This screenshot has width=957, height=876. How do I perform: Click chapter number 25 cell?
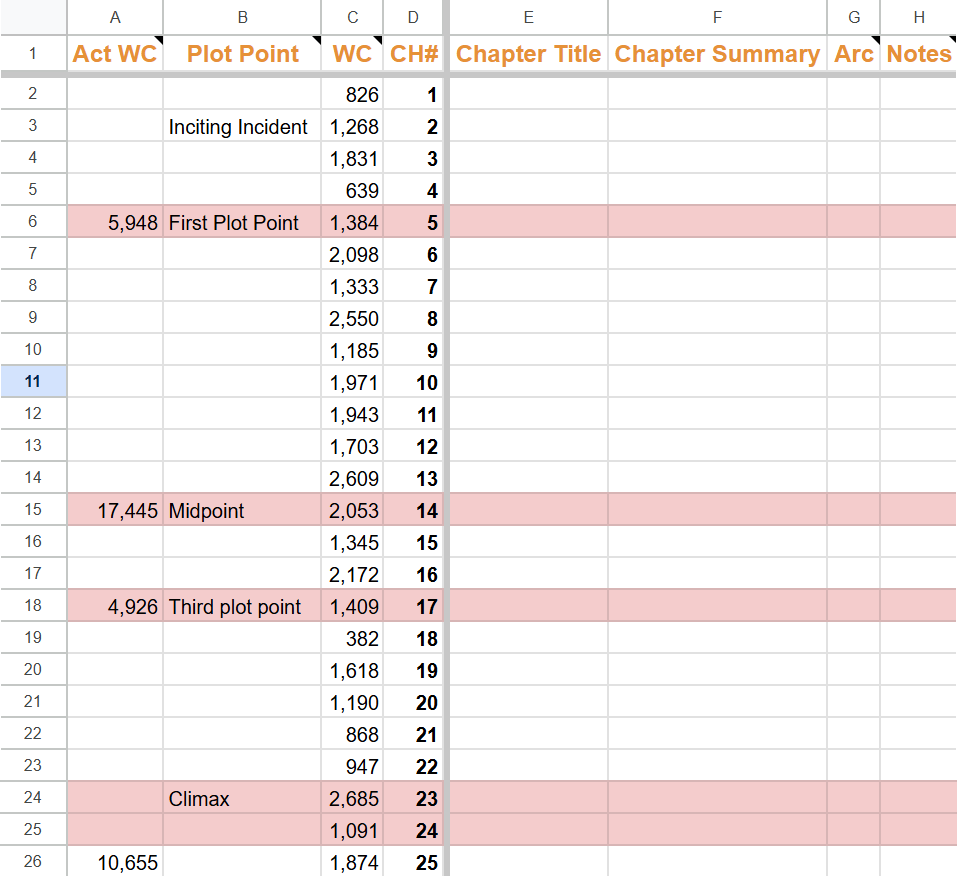click(x=415, y=862)
